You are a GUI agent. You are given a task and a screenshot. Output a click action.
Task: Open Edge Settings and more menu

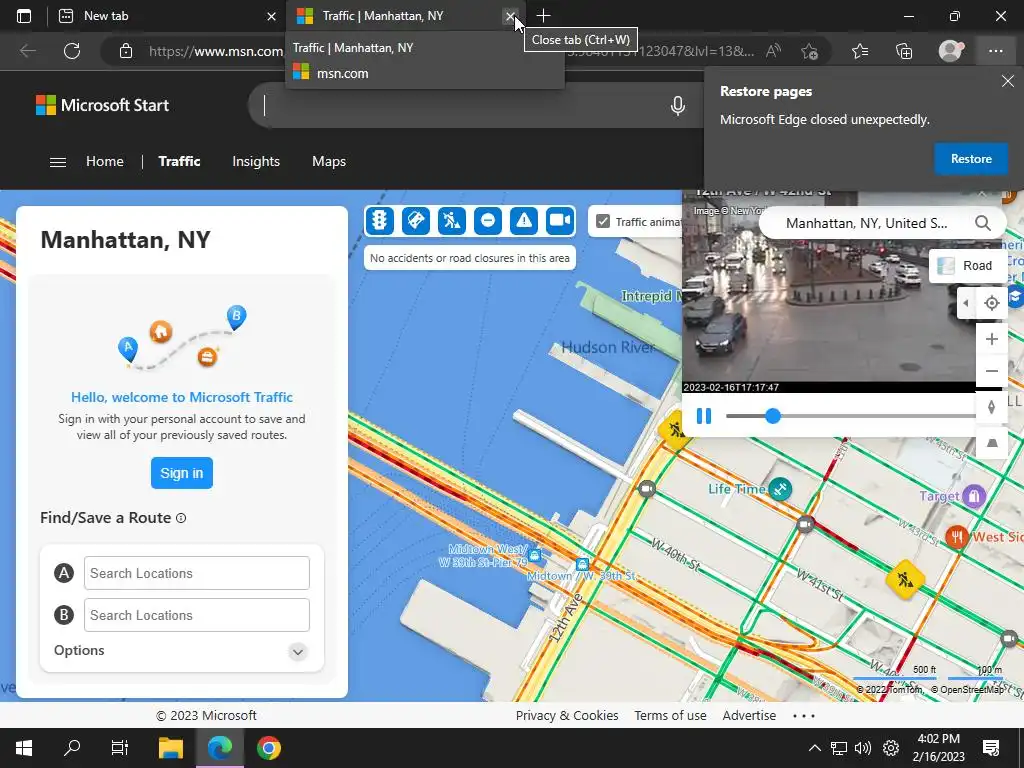coord(995,51)
